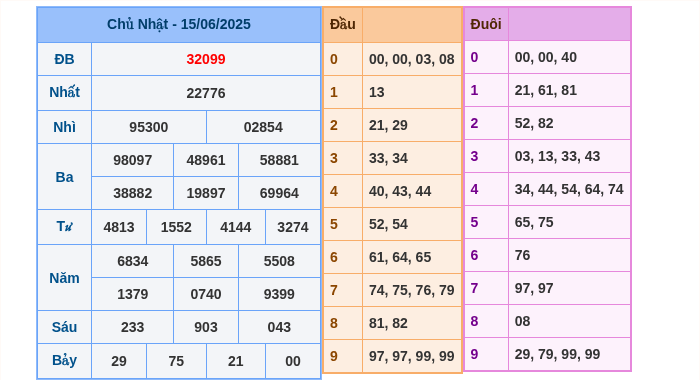Click the Nhì row label
The height and width of the screenshot is (380, 700).
pos(64,127)
